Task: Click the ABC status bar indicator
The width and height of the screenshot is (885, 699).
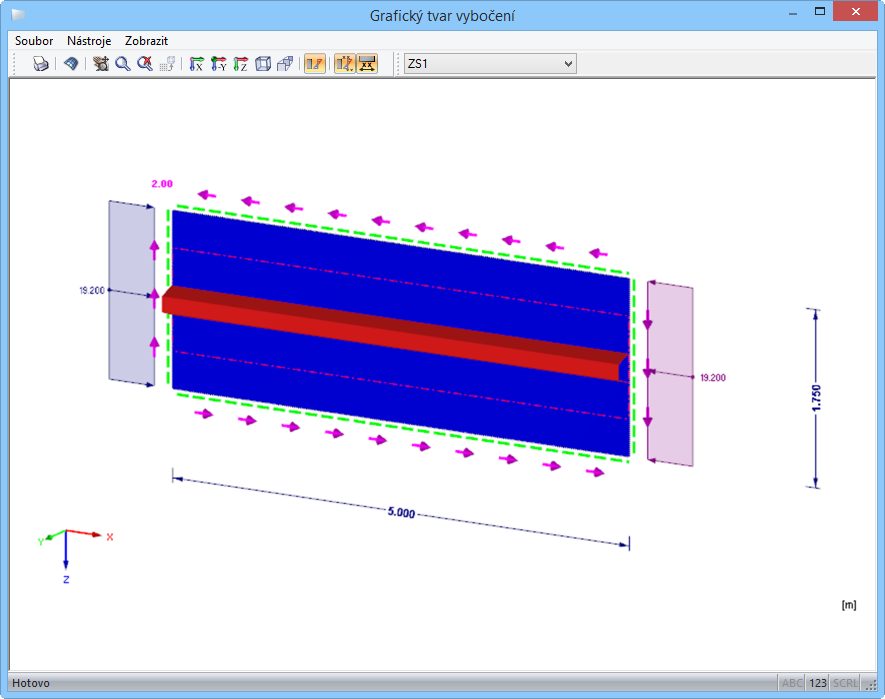Action: click(x=792, y=683)
